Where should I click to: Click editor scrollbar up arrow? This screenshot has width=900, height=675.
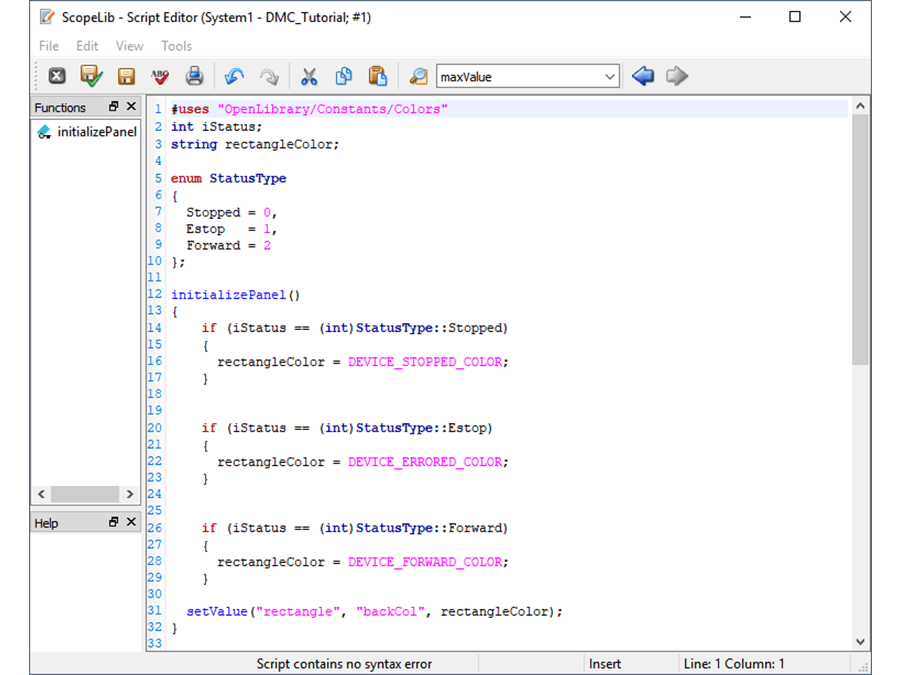pos(860,106)
